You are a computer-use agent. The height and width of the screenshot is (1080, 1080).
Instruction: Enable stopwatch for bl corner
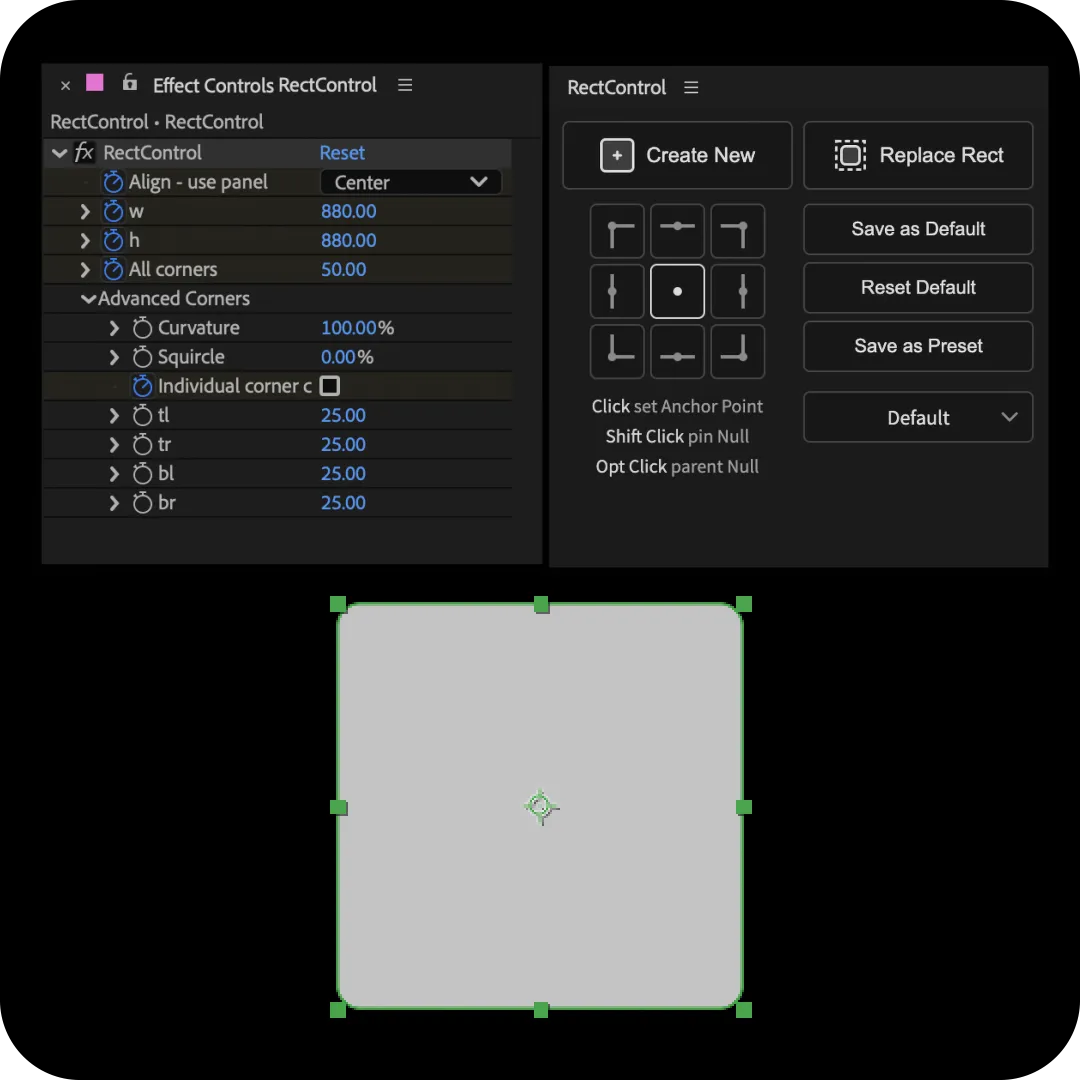pos(143,473)
